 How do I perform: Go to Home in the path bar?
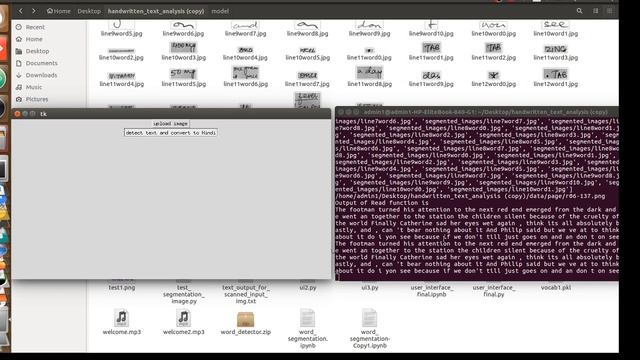tap(59, 11)
